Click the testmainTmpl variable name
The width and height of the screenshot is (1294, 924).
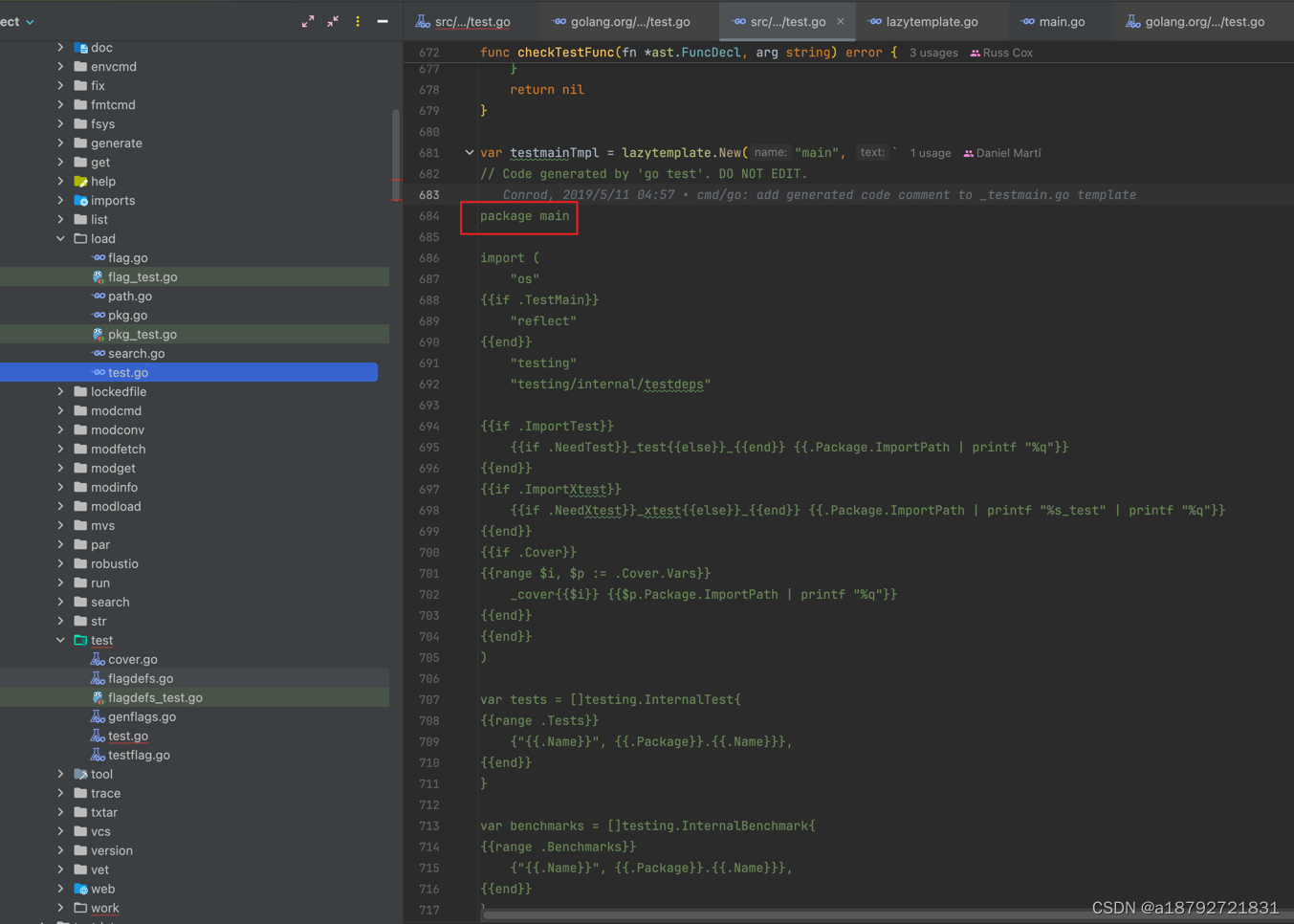coord(555,153)
